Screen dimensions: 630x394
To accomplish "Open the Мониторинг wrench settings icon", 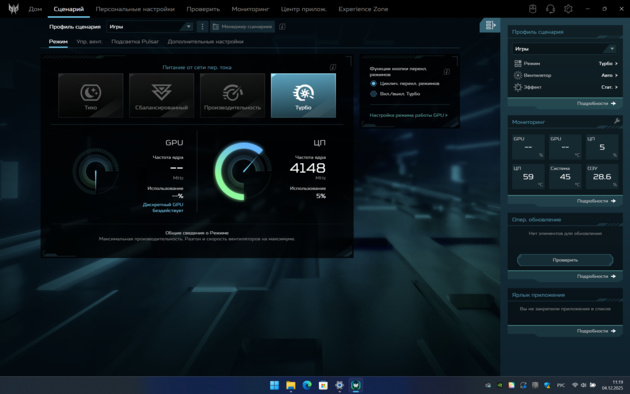I will [x=617, y=121].
